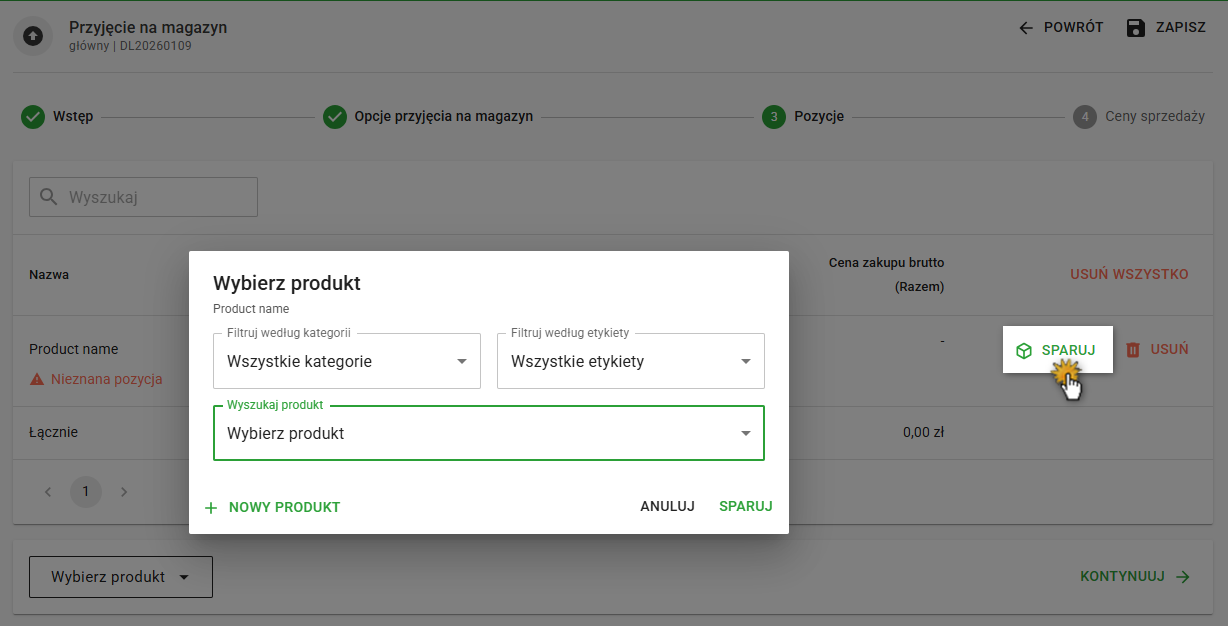1228x626 pixels.
Task: Click the magnifier icon in search box
Action: [48, 197]
